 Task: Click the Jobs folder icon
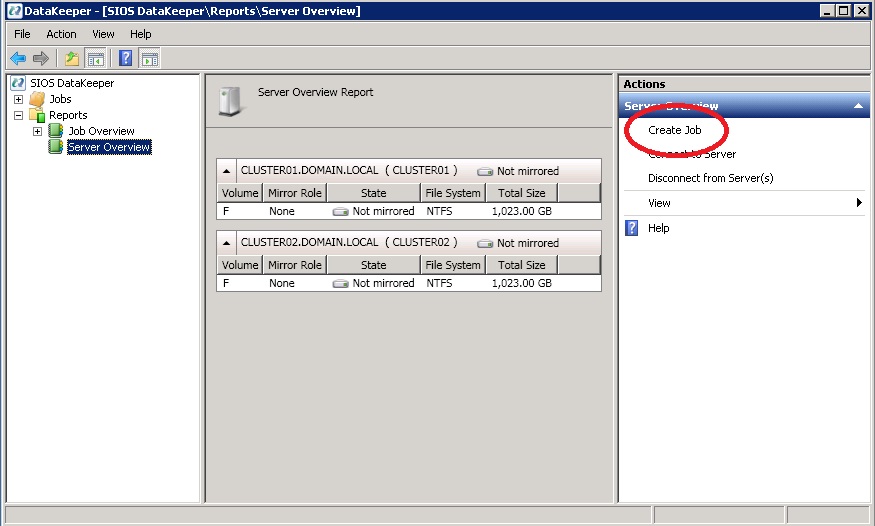click(37, 99)
